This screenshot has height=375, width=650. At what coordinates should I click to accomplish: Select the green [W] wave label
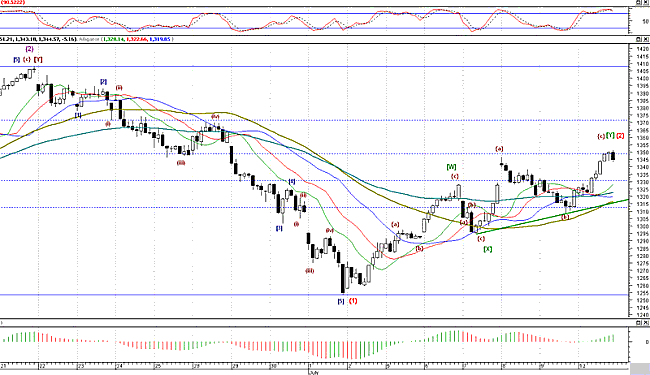tap(451, 167)
